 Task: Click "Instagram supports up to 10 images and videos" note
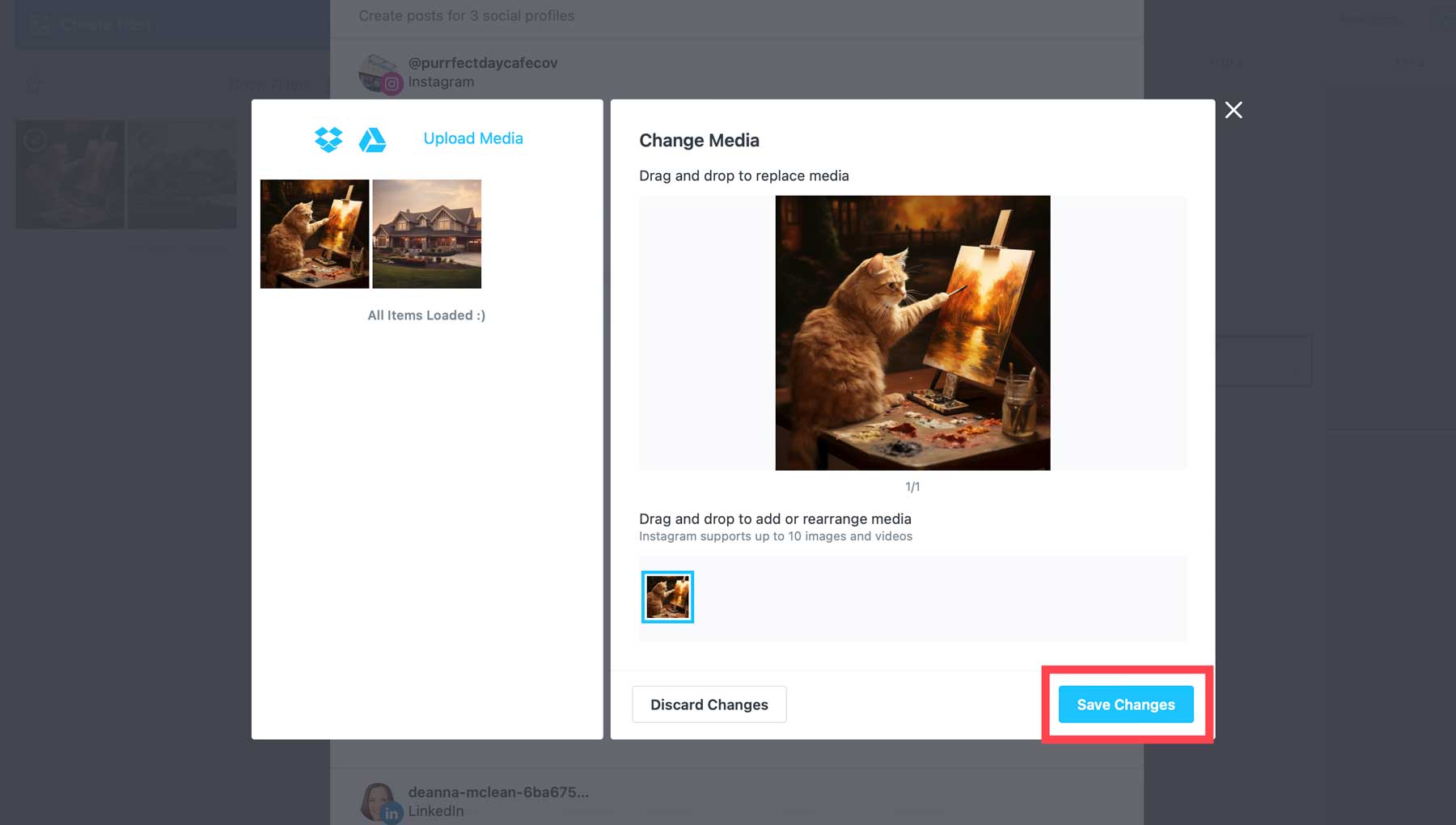tap(776, 536)
